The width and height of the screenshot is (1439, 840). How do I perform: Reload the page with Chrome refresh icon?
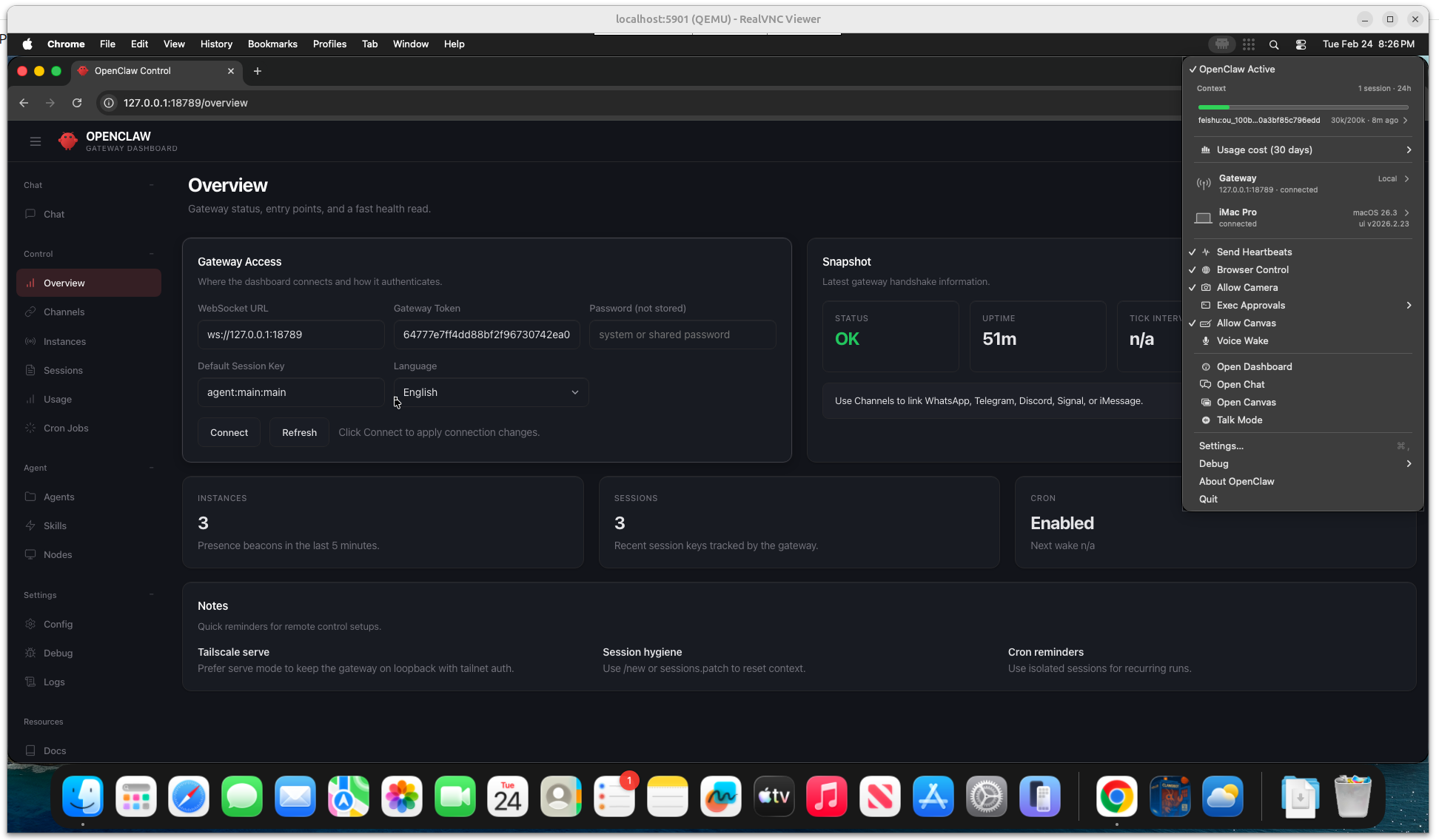coord(77,103)
